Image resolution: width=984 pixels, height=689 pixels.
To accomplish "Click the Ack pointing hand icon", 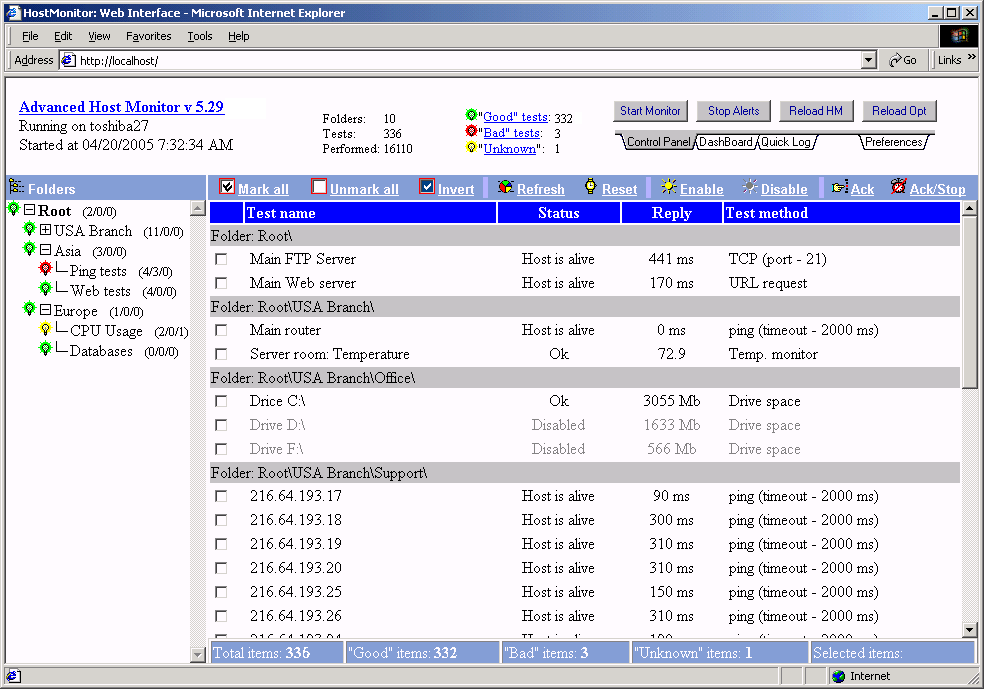I will (x=840, y=187).
